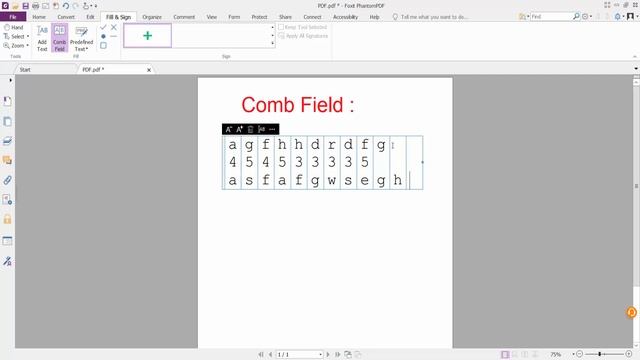Click the Undo arrow icon
This screenshot has width=640, height=360.
pyautogui.click(x=65, y=6)
